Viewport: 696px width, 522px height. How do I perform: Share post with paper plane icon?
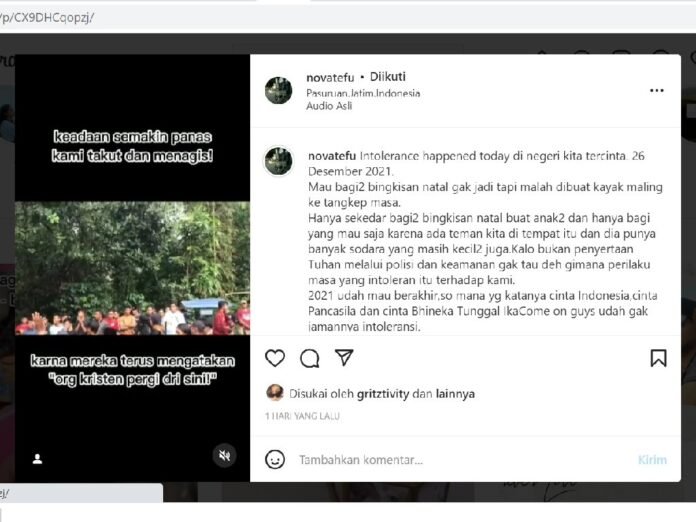click(344, 357)
